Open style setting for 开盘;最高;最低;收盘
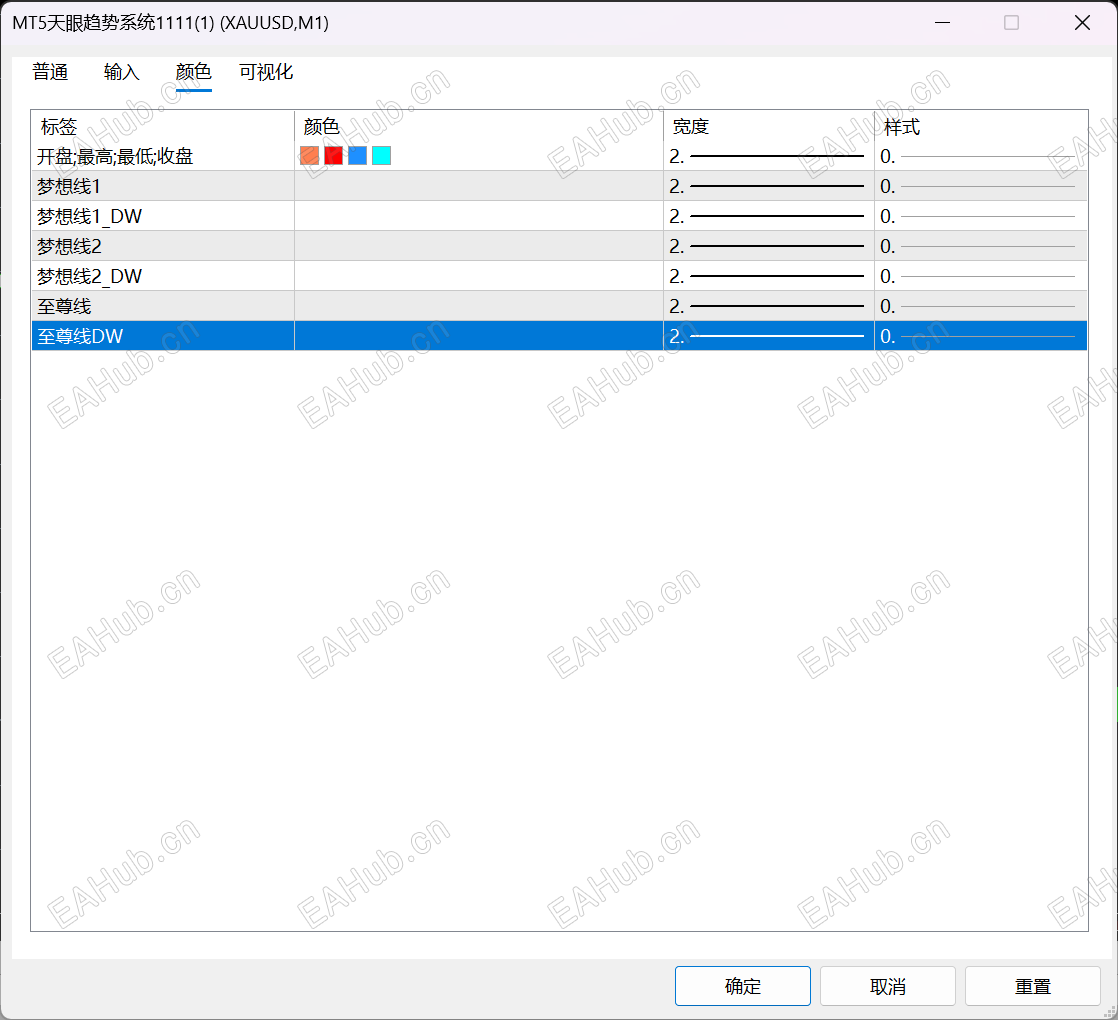The width and height of the screenshot is (1118, 1020). coord(981,156)
